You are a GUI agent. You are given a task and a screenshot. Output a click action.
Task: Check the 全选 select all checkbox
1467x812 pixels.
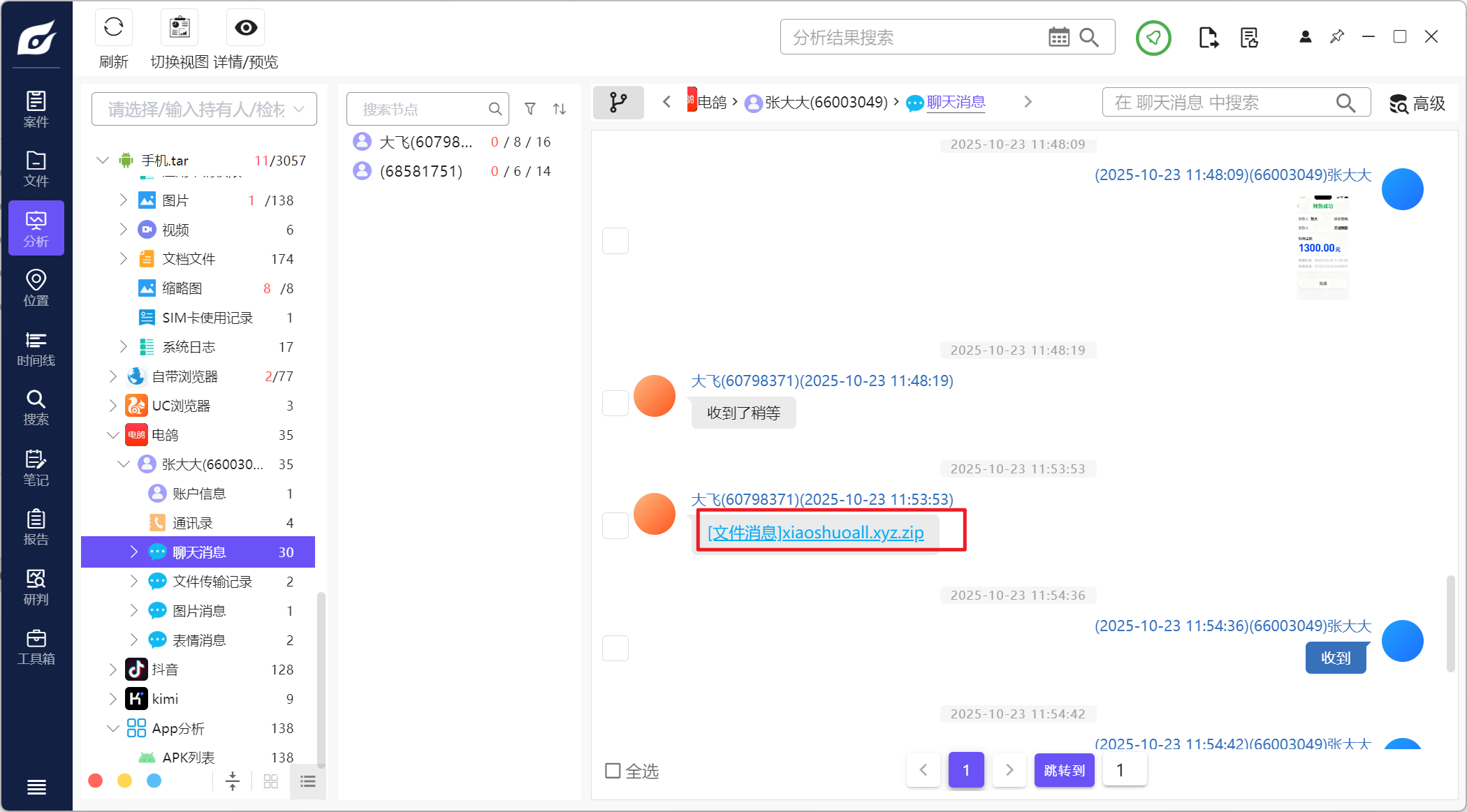[613, 771]
